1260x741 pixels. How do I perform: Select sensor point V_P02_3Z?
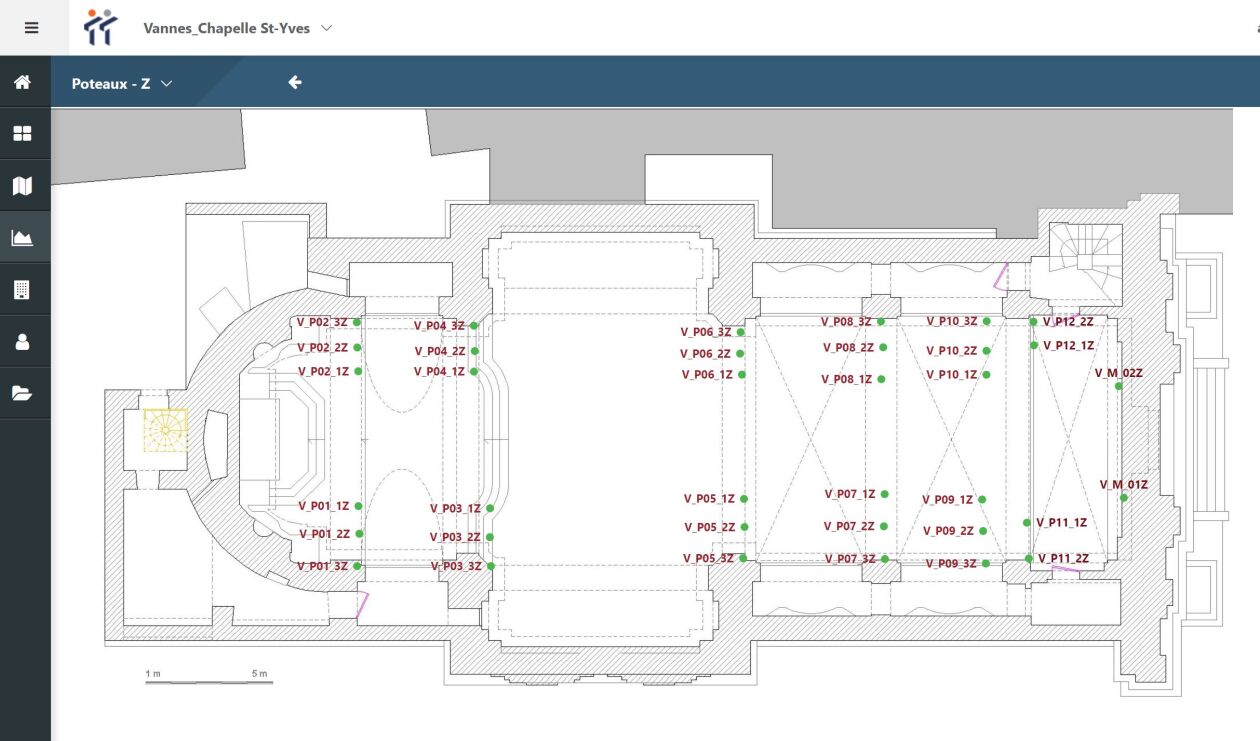[357, 322]
